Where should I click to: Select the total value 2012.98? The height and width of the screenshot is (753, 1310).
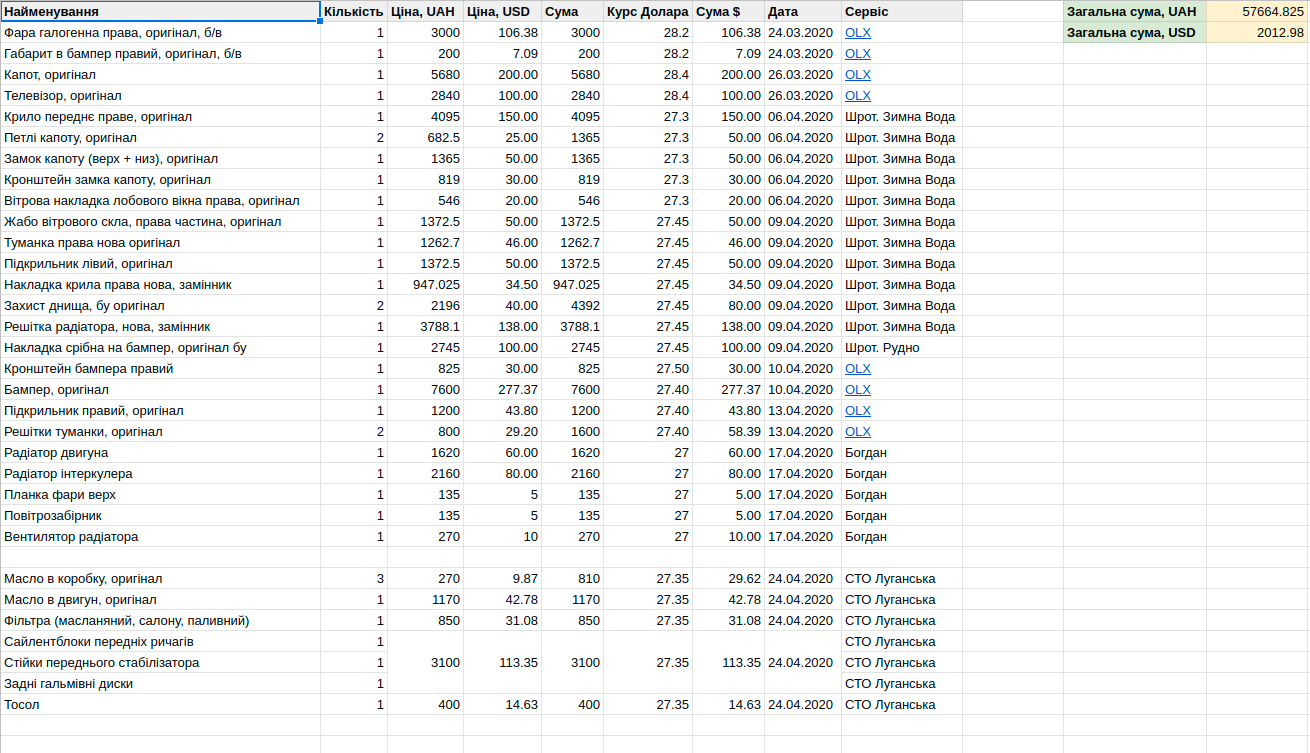coord(1257,32)
